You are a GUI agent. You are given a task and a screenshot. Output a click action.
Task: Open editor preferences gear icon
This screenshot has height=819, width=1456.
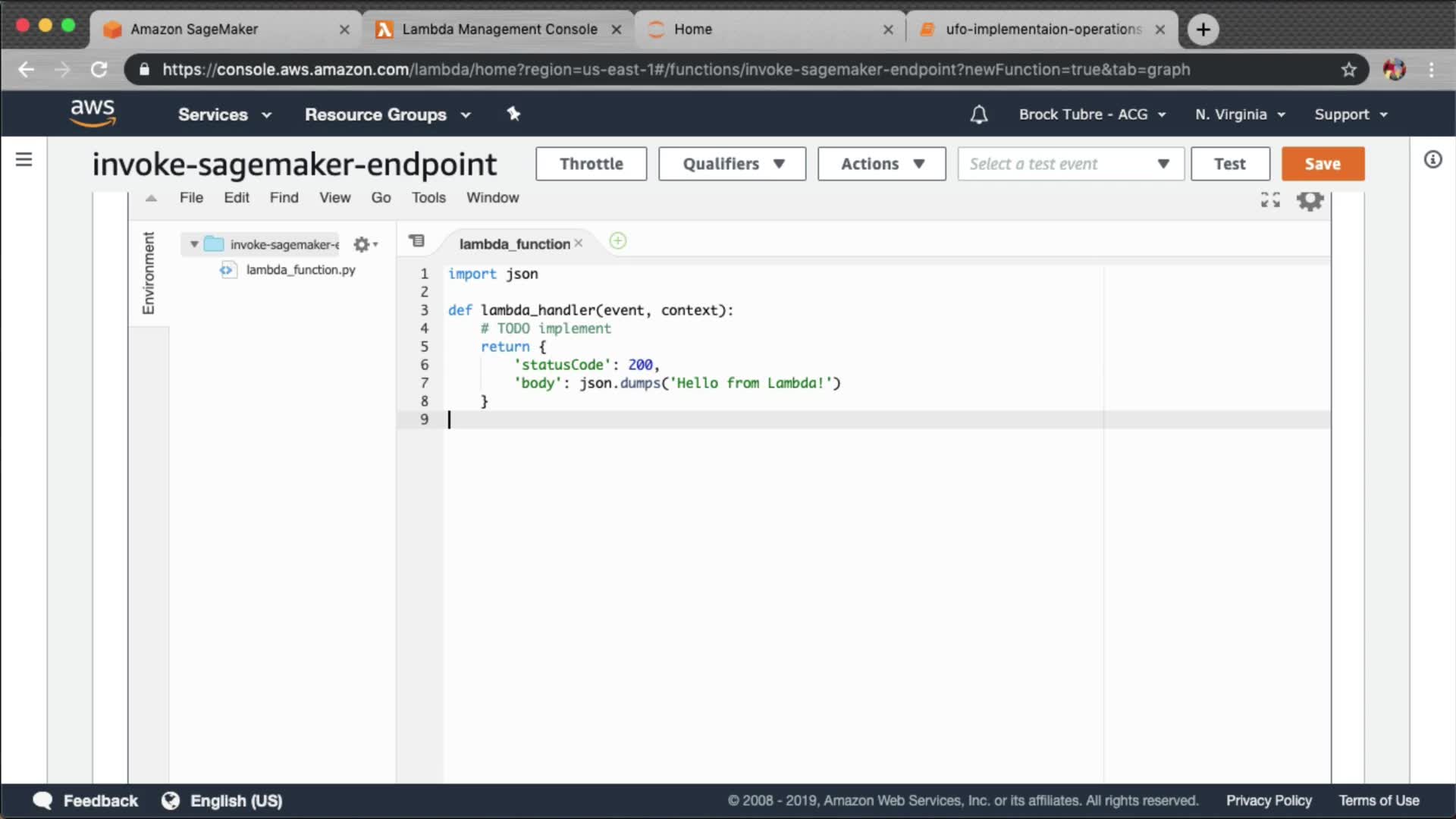[x=1310, y=200]
